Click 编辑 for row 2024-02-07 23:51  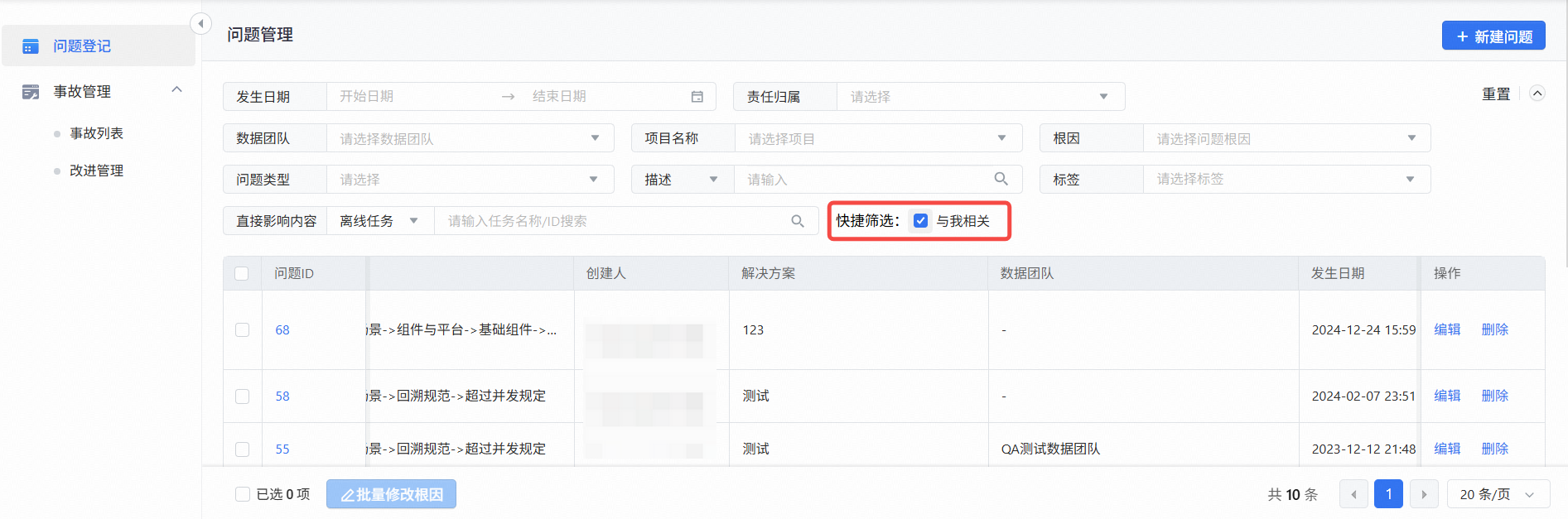tap(1447, 396)
